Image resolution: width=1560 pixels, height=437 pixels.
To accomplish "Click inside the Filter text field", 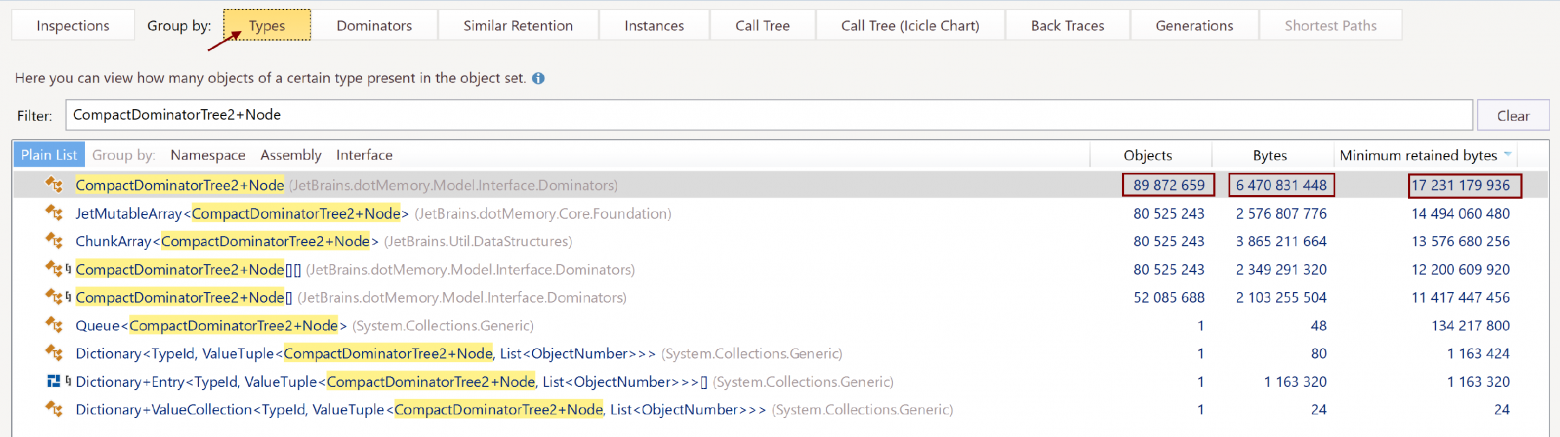I will [769, 115].
